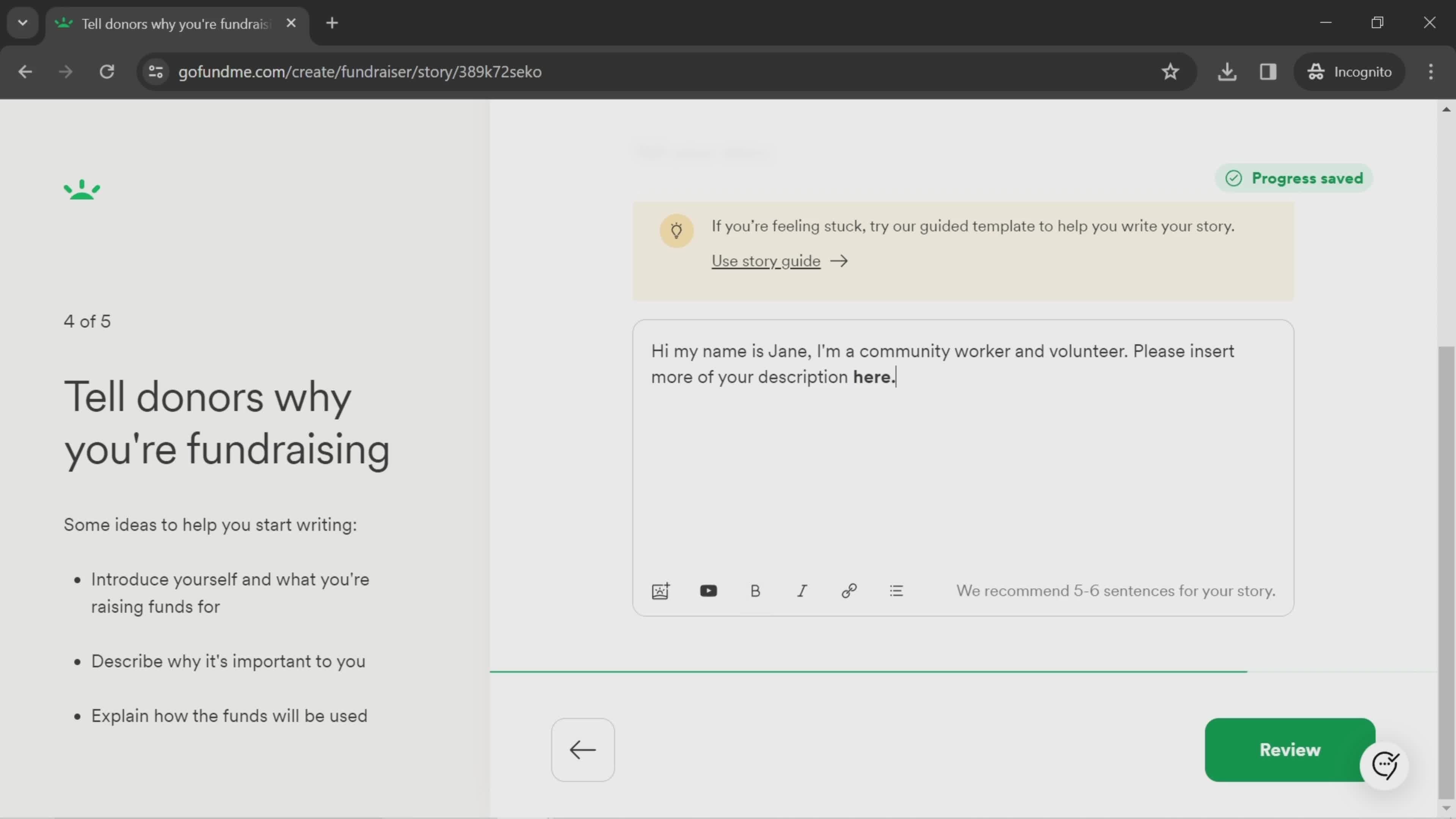Click the Insert YouTube video icon
The height and width of the screenshot is (819, 1456).
click(x=708, y=590)
